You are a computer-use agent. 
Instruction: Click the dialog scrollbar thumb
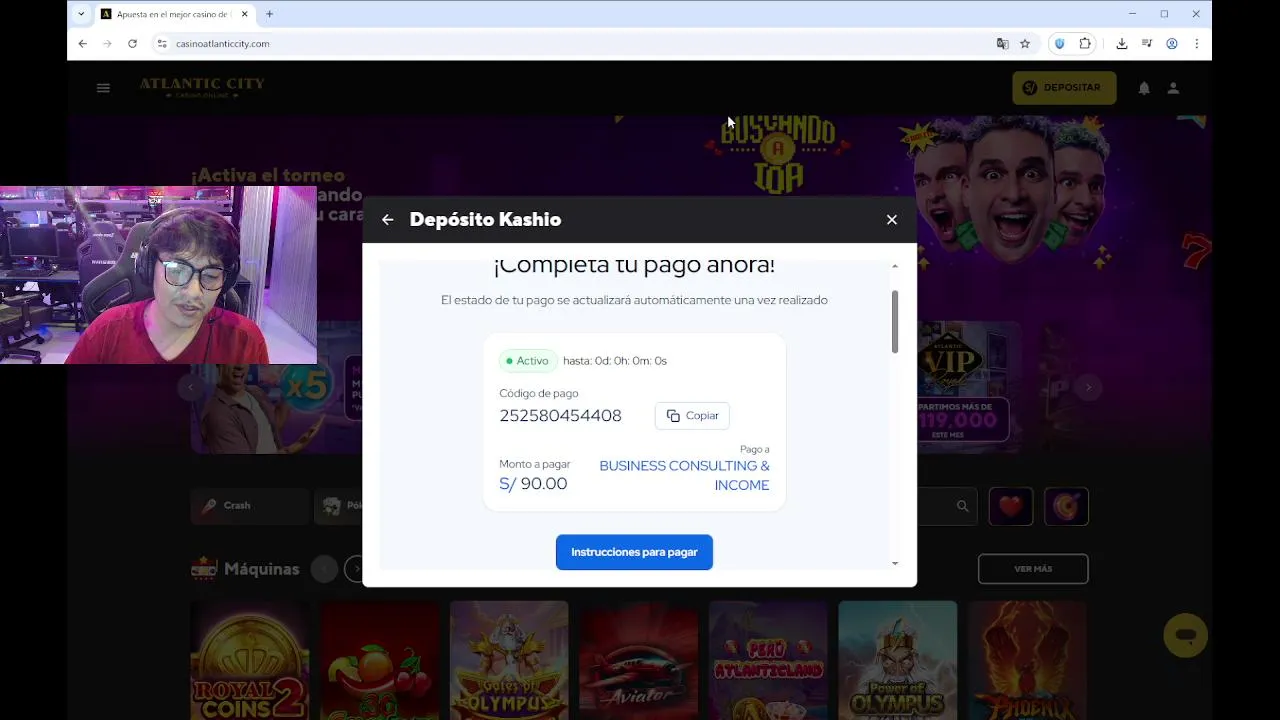point(895,321)
